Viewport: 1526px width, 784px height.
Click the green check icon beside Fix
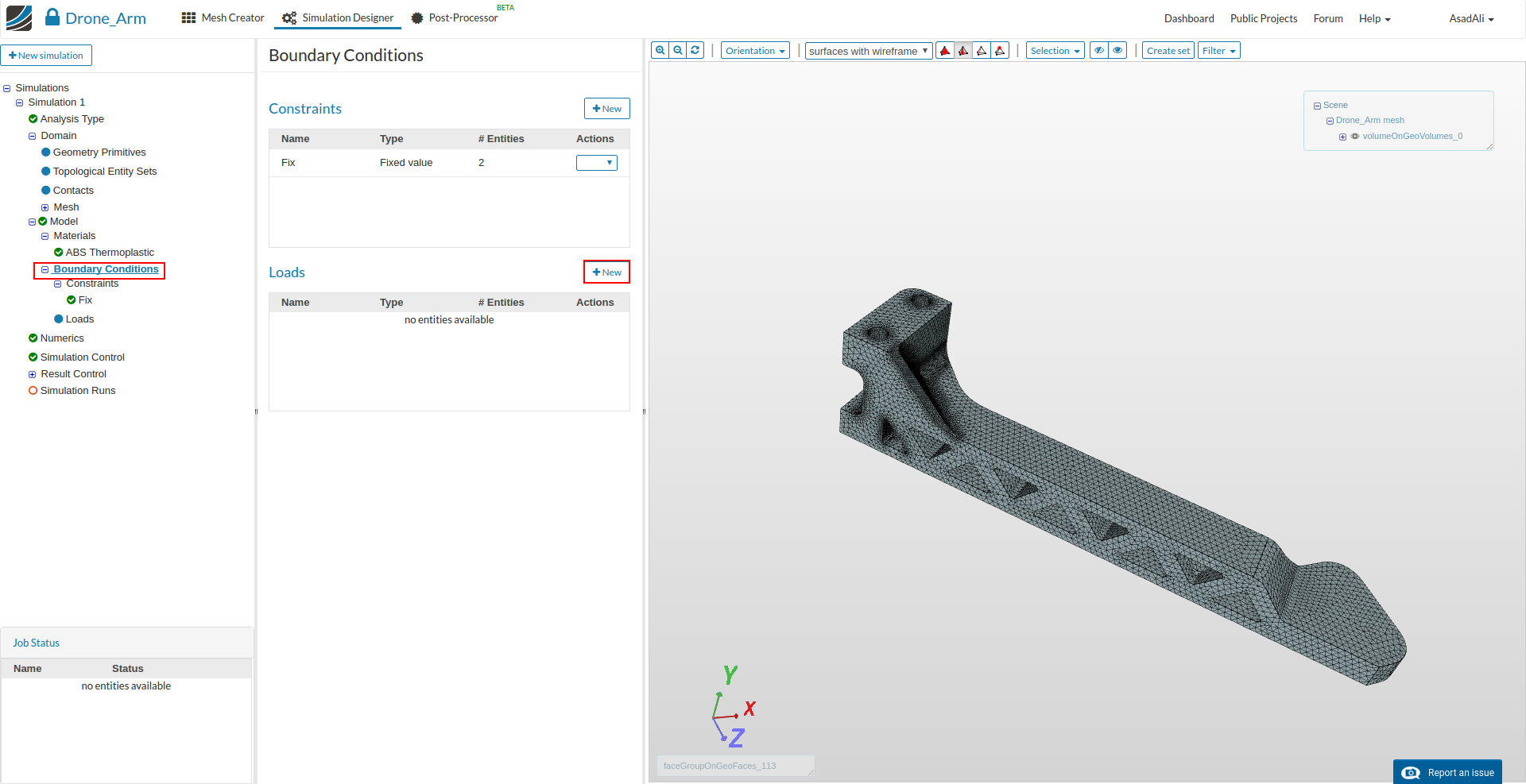(71, 300)
